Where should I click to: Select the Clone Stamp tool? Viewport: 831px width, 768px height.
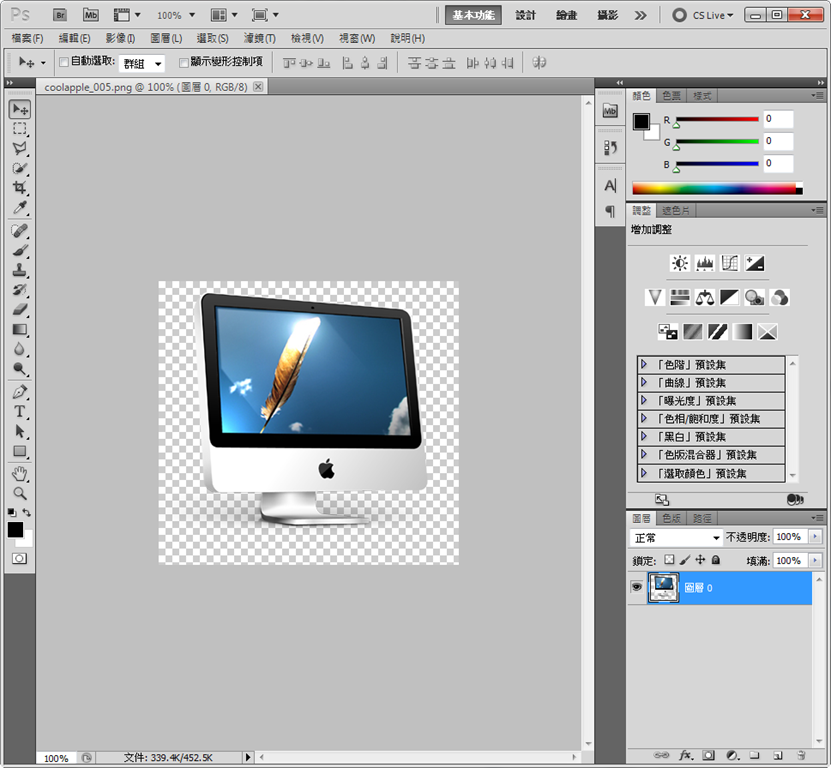(20, 270)
